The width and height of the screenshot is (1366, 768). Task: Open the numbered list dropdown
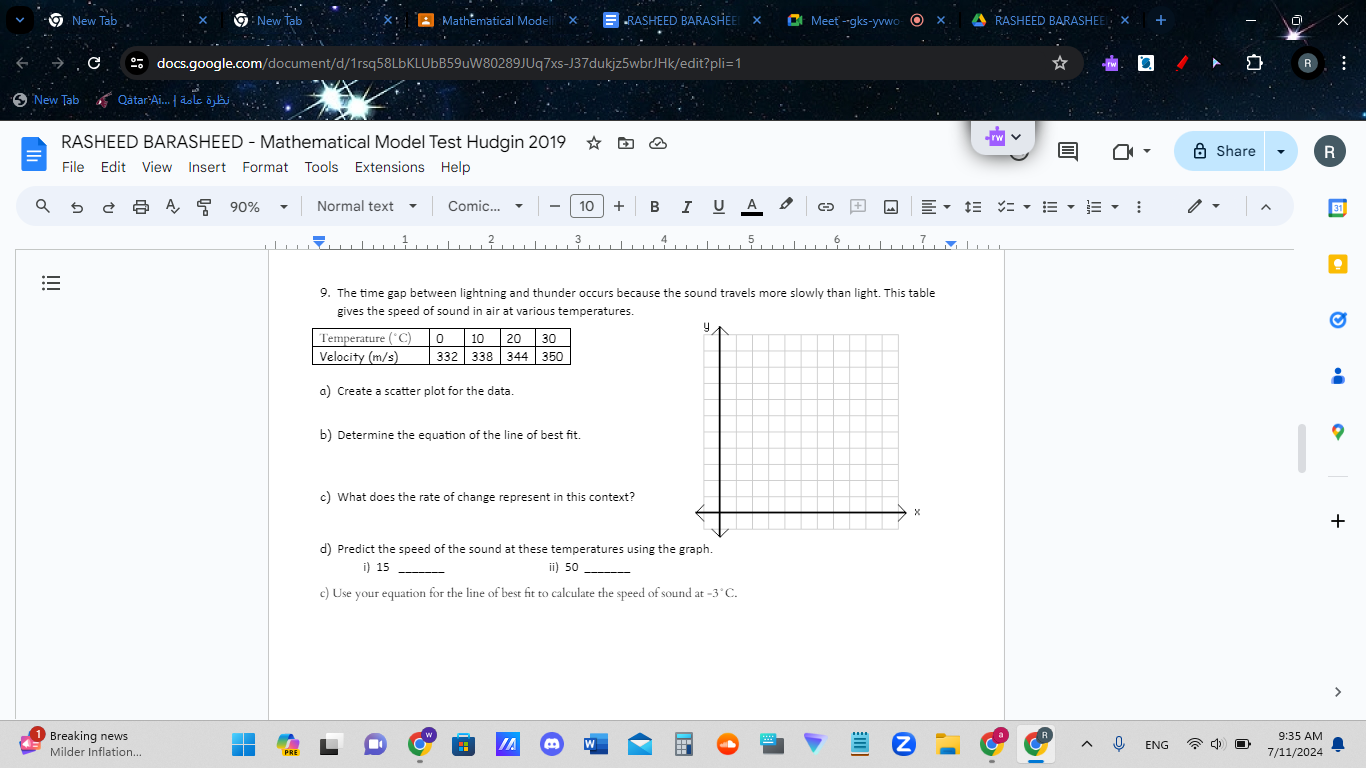click(x=1100, y=206)
